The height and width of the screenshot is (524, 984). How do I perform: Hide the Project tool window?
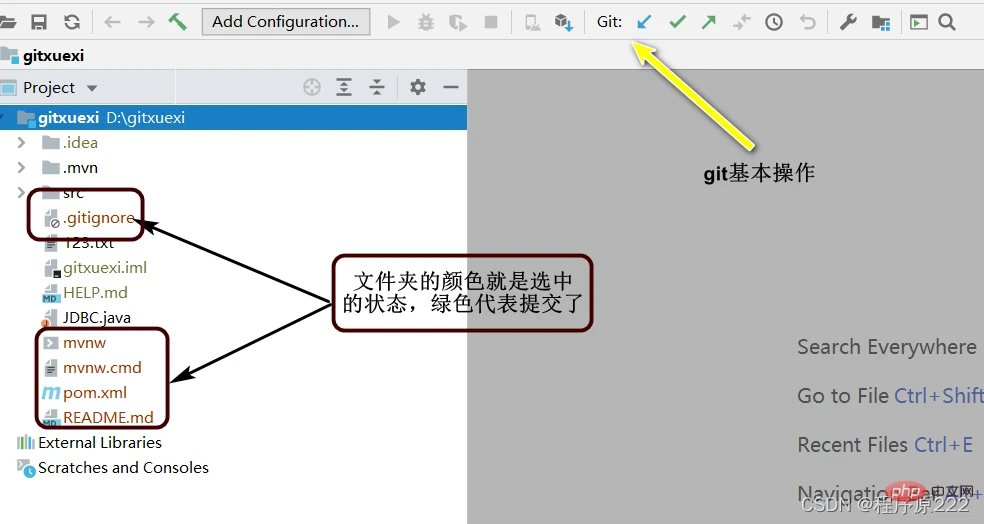pos(450,87)
